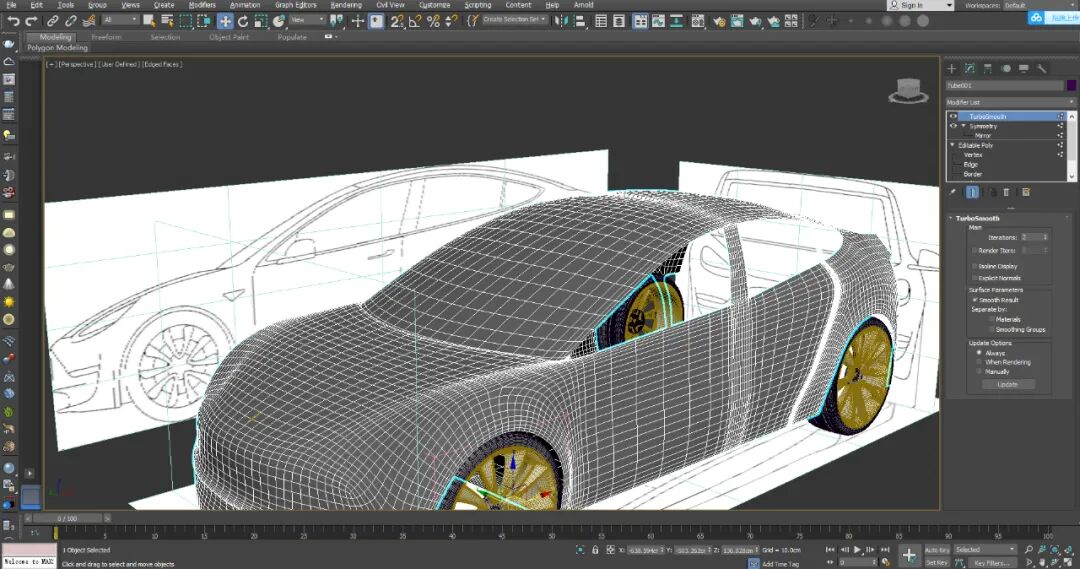Switch to the Freeform ribbon tab

coord(107,37)
